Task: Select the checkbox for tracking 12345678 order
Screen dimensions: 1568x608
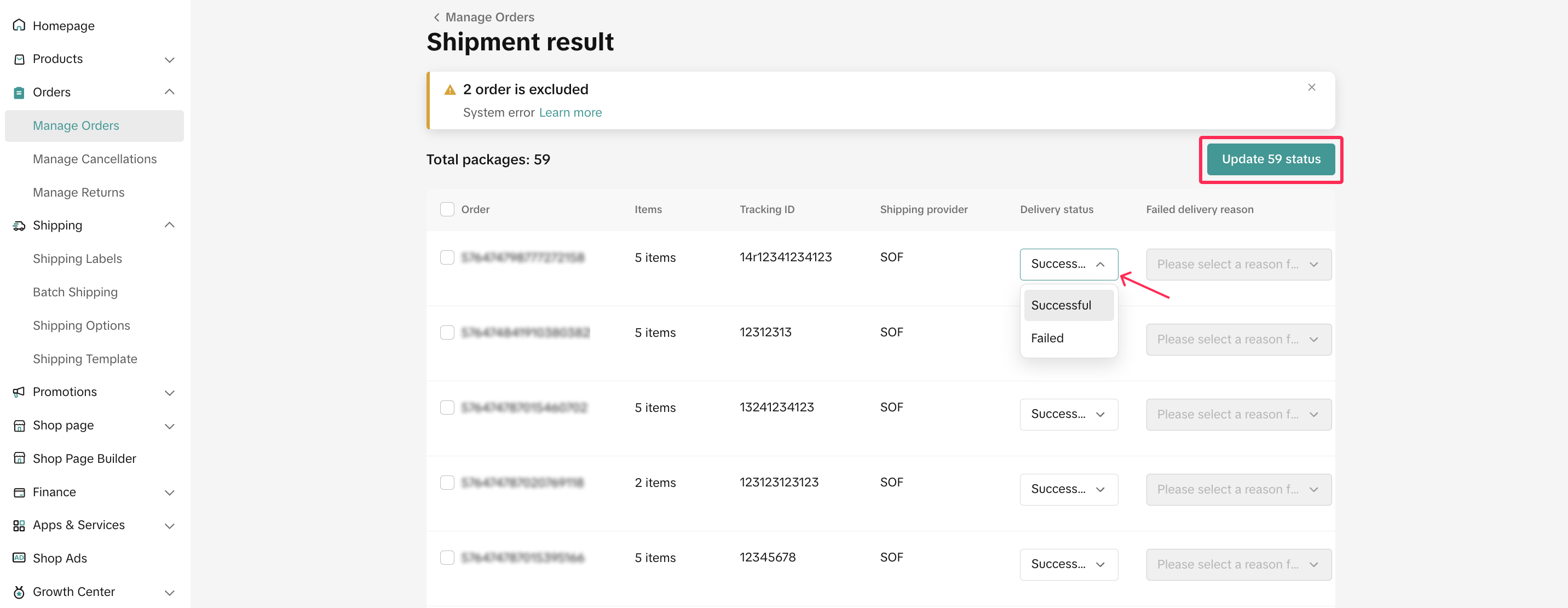Action: [x=447, y=558]
